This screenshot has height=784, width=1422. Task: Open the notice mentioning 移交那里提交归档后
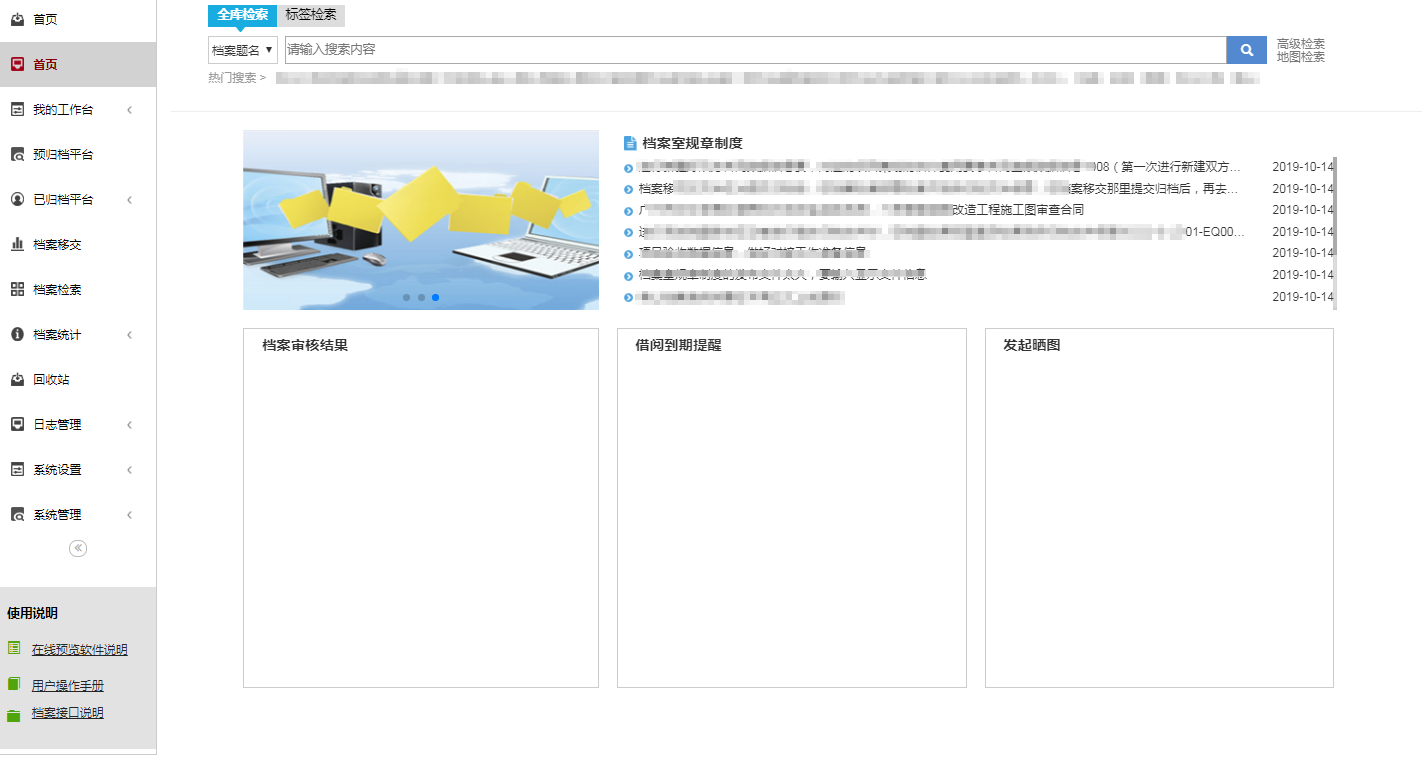[939, 189]
